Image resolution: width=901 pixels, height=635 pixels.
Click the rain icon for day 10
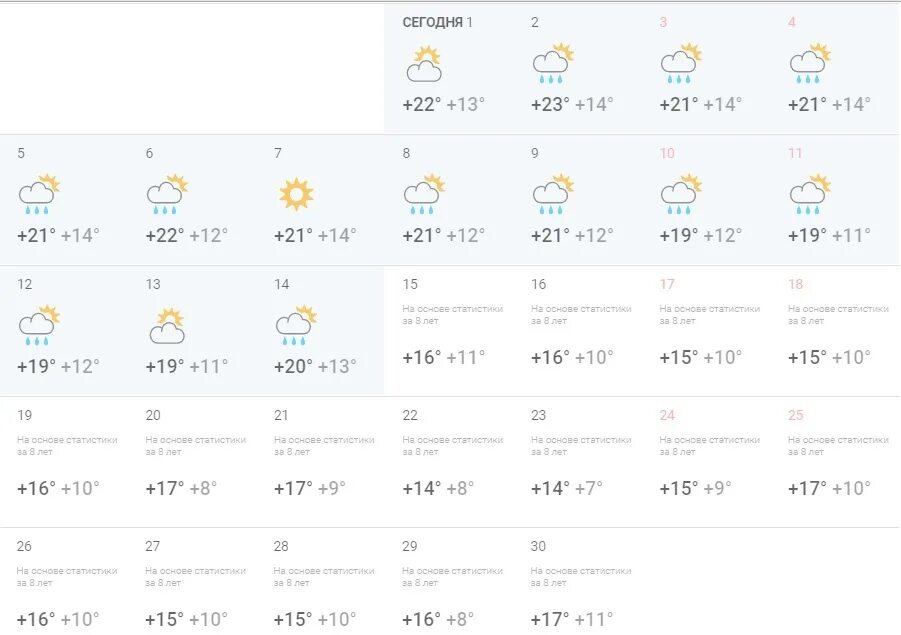point(681,194)
